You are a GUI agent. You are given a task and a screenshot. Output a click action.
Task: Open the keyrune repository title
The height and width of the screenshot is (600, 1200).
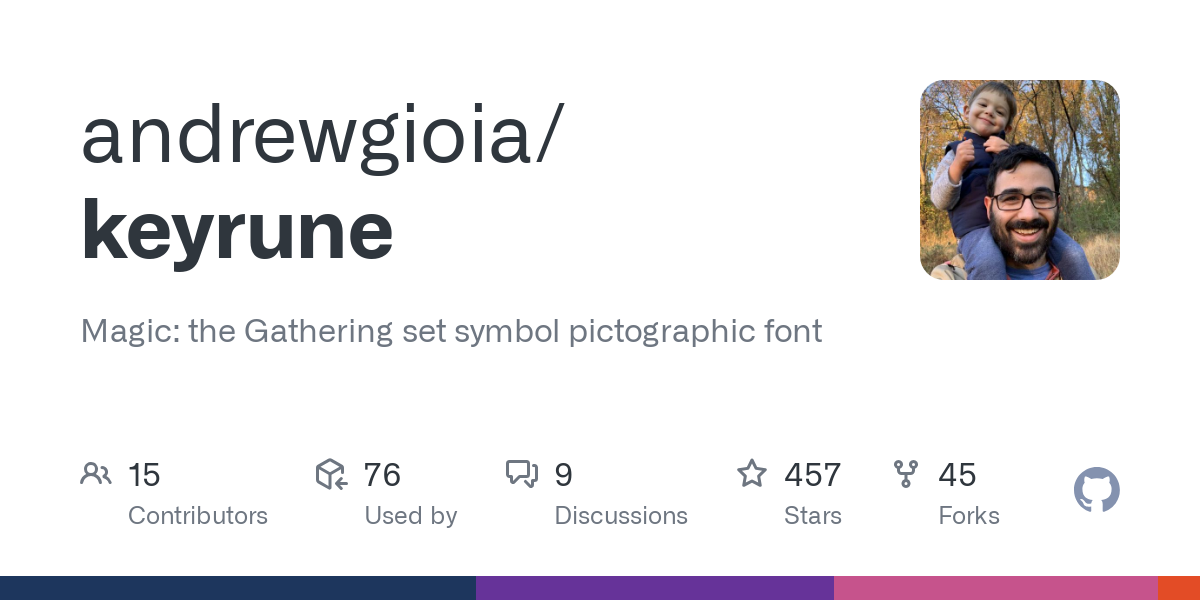[x=237, y=230]
